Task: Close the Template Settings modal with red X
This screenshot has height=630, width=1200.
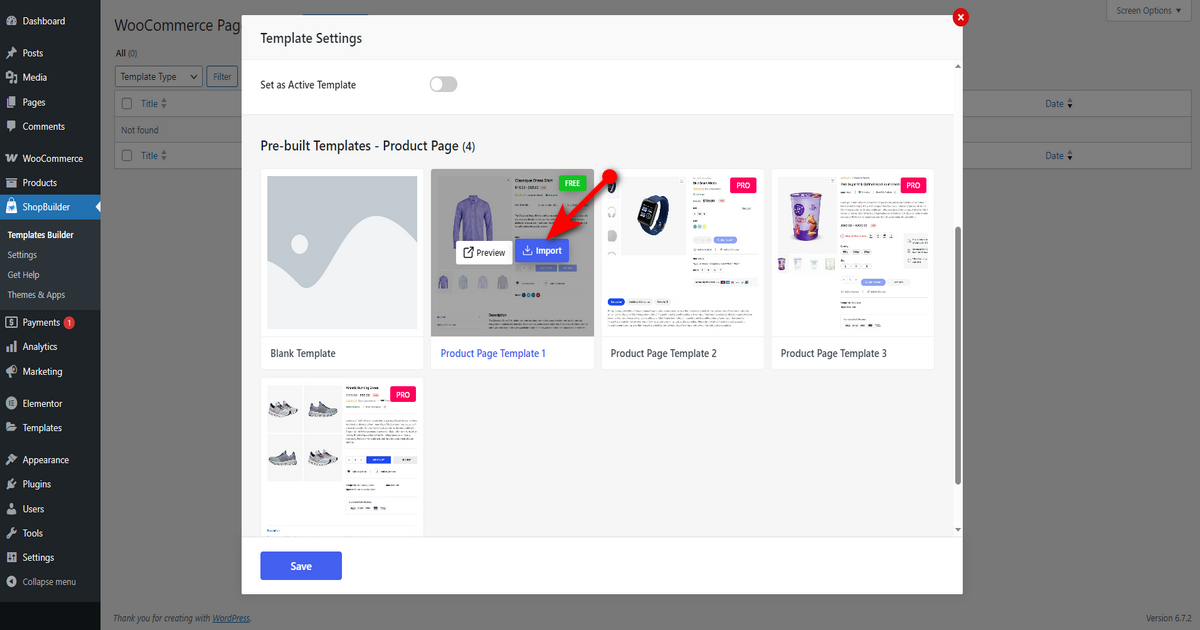Action: click(x=961, y=17)
